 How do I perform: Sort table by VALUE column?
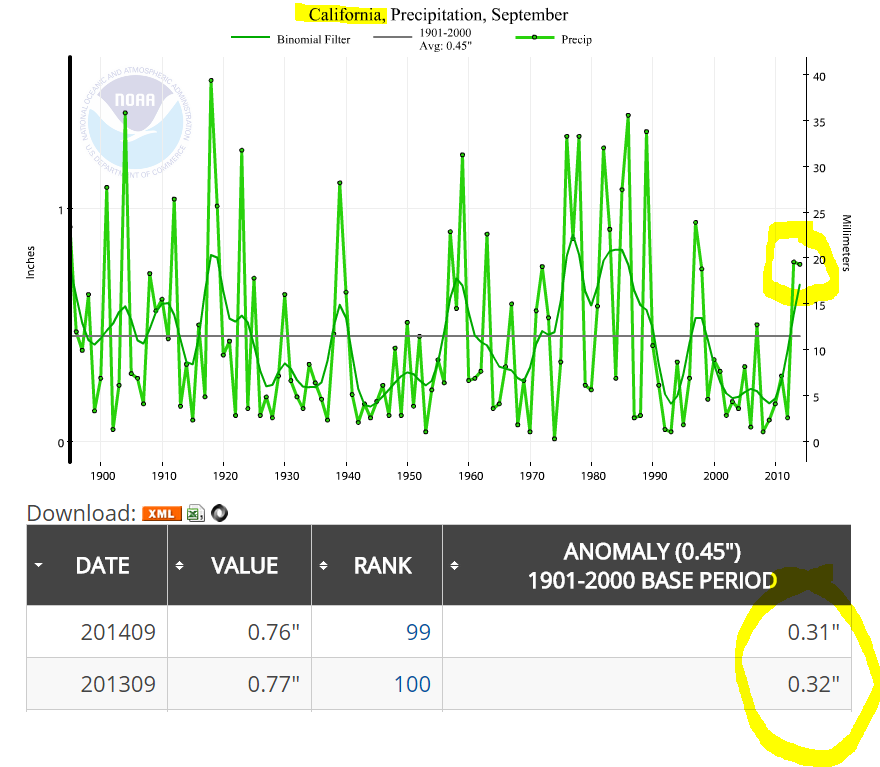tap(244, 565)
